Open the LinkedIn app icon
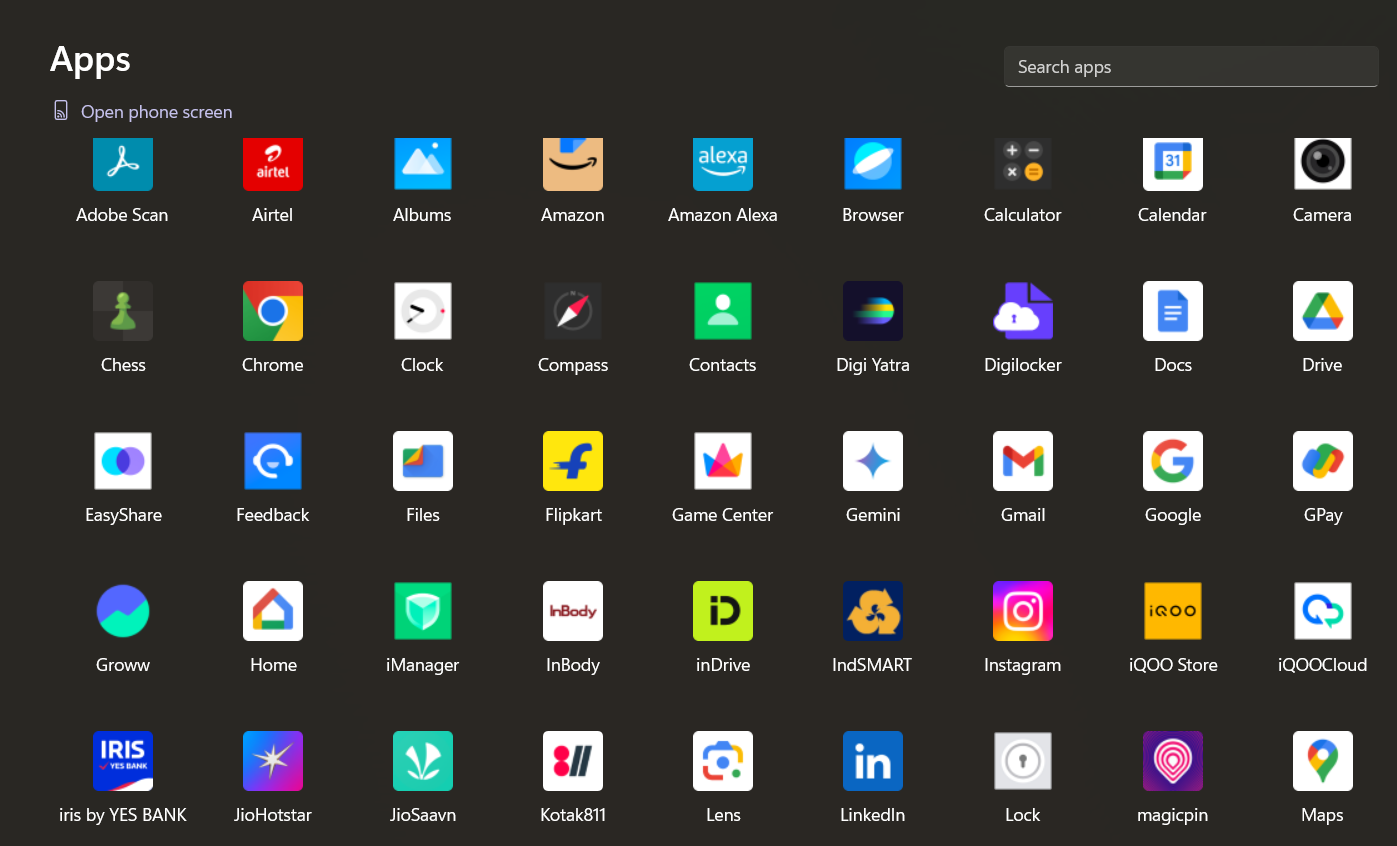Screen dimensions: 1397x846 coord(873,761)
